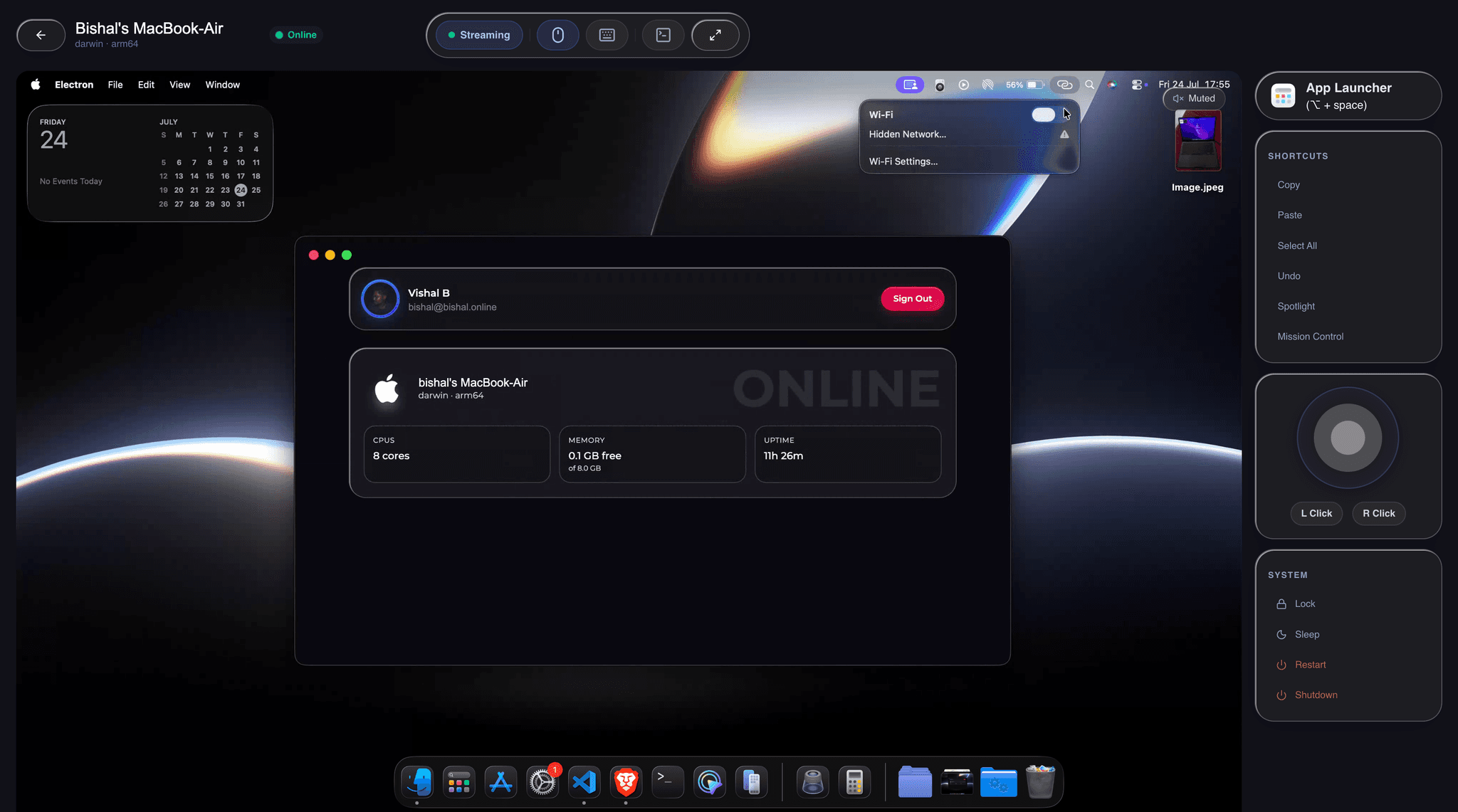Image resolution: width=1458 pixels, height=812 pixels.
Task: Go back using the arrow button
Action: pos(41,35)
